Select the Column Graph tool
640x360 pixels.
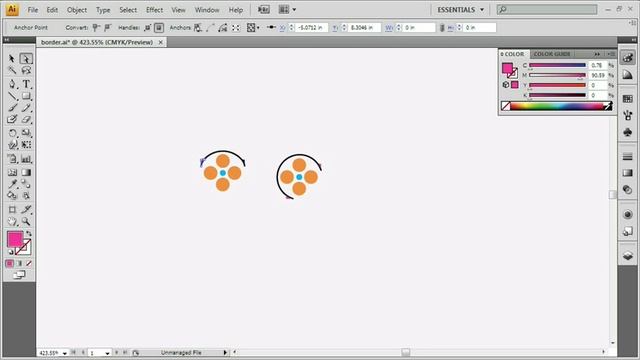tap(26, 159)
